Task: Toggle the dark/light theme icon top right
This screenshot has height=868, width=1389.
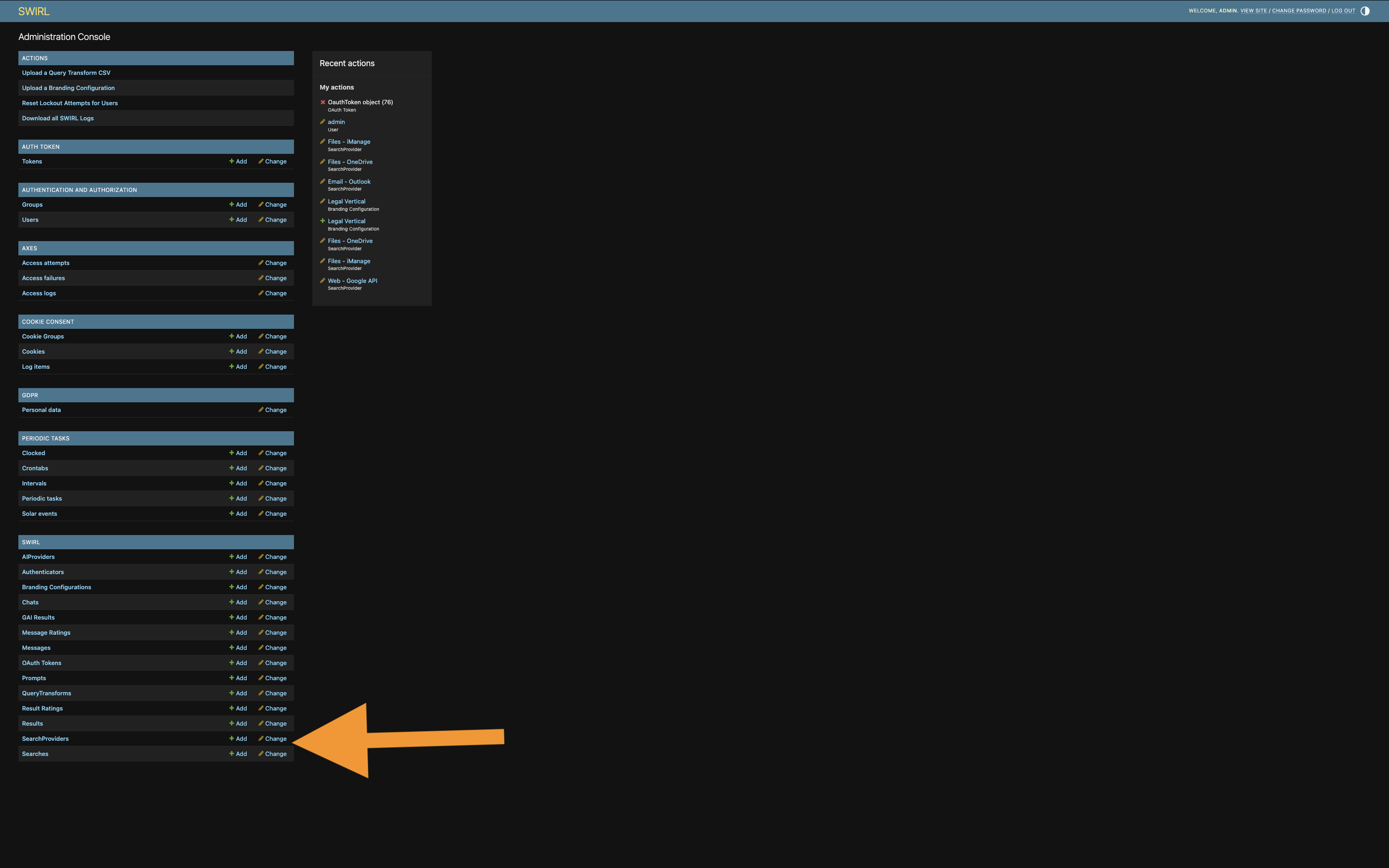Action: [x=1365, y=10]
